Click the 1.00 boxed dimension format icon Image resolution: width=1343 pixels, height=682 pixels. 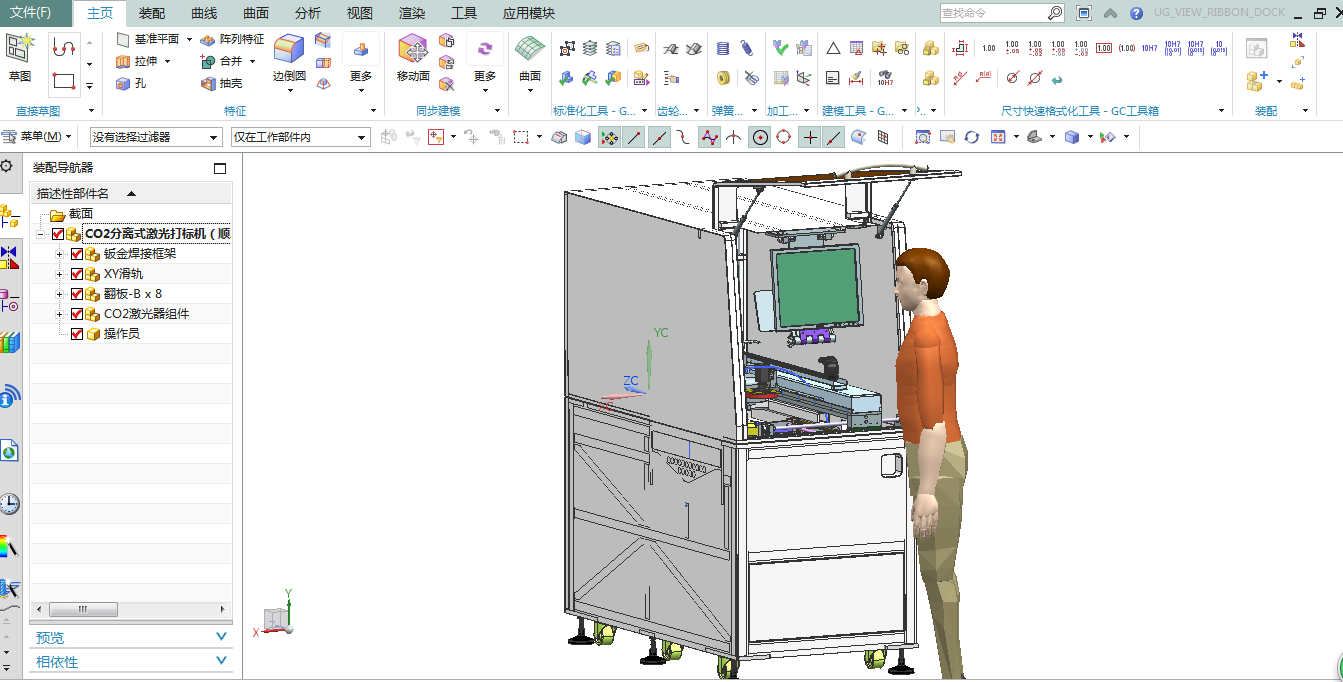1104,48
